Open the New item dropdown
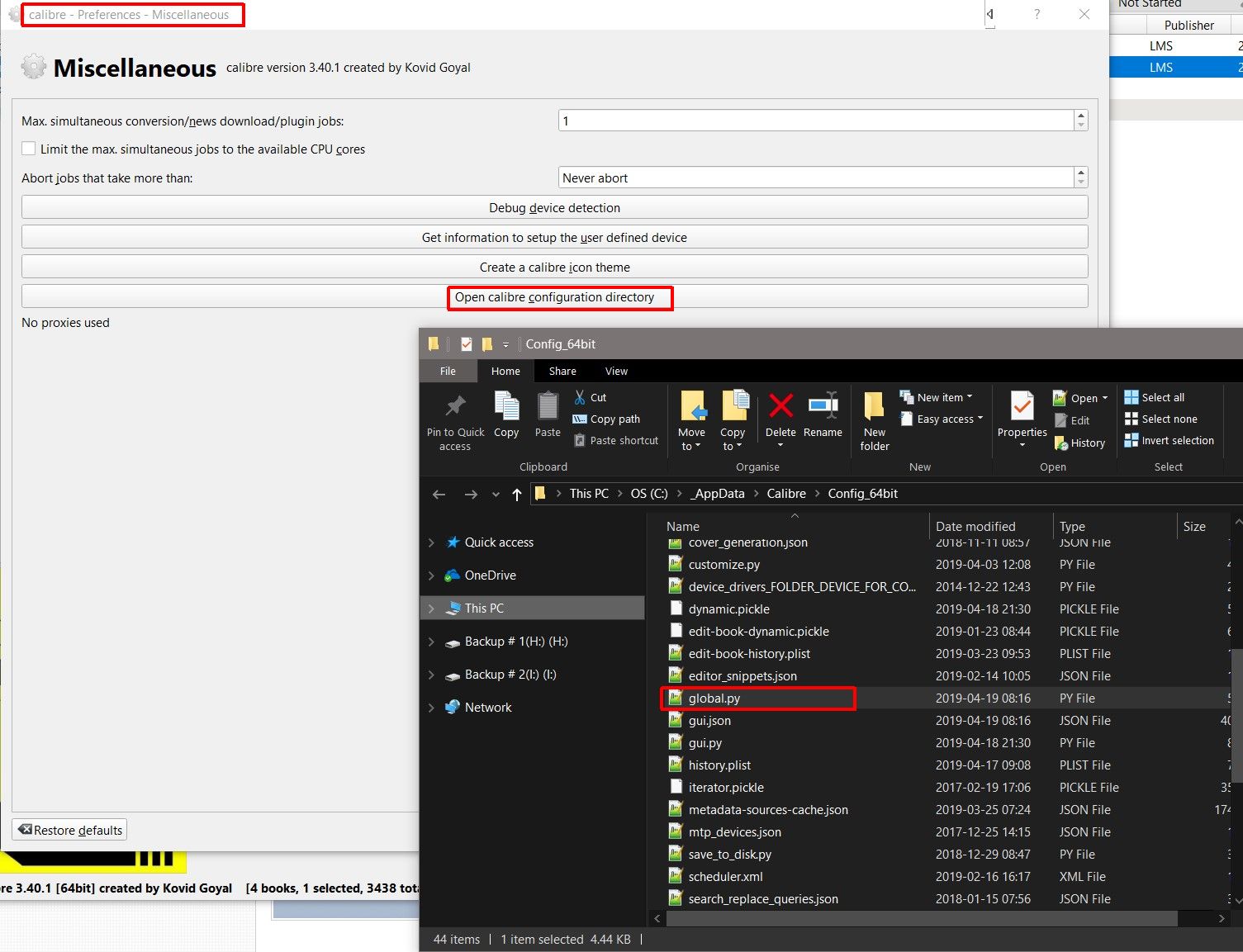Screen dimensions: 1243x952 936,397
